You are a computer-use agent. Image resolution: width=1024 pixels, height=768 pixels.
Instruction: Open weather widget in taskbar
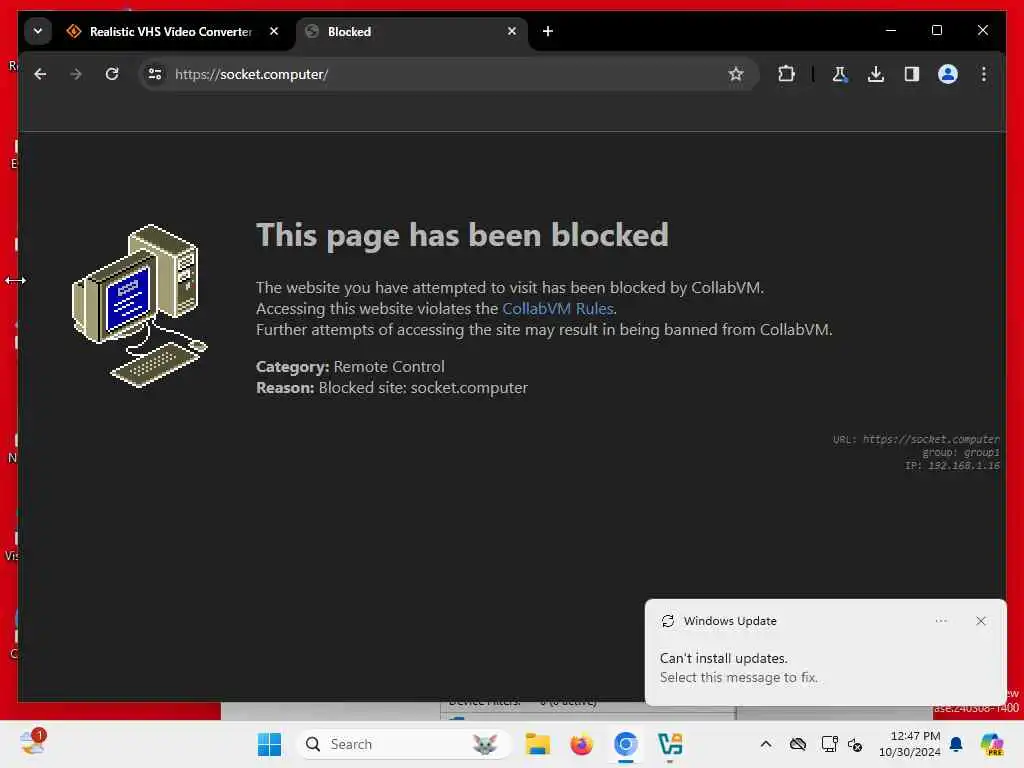point(32,744)
